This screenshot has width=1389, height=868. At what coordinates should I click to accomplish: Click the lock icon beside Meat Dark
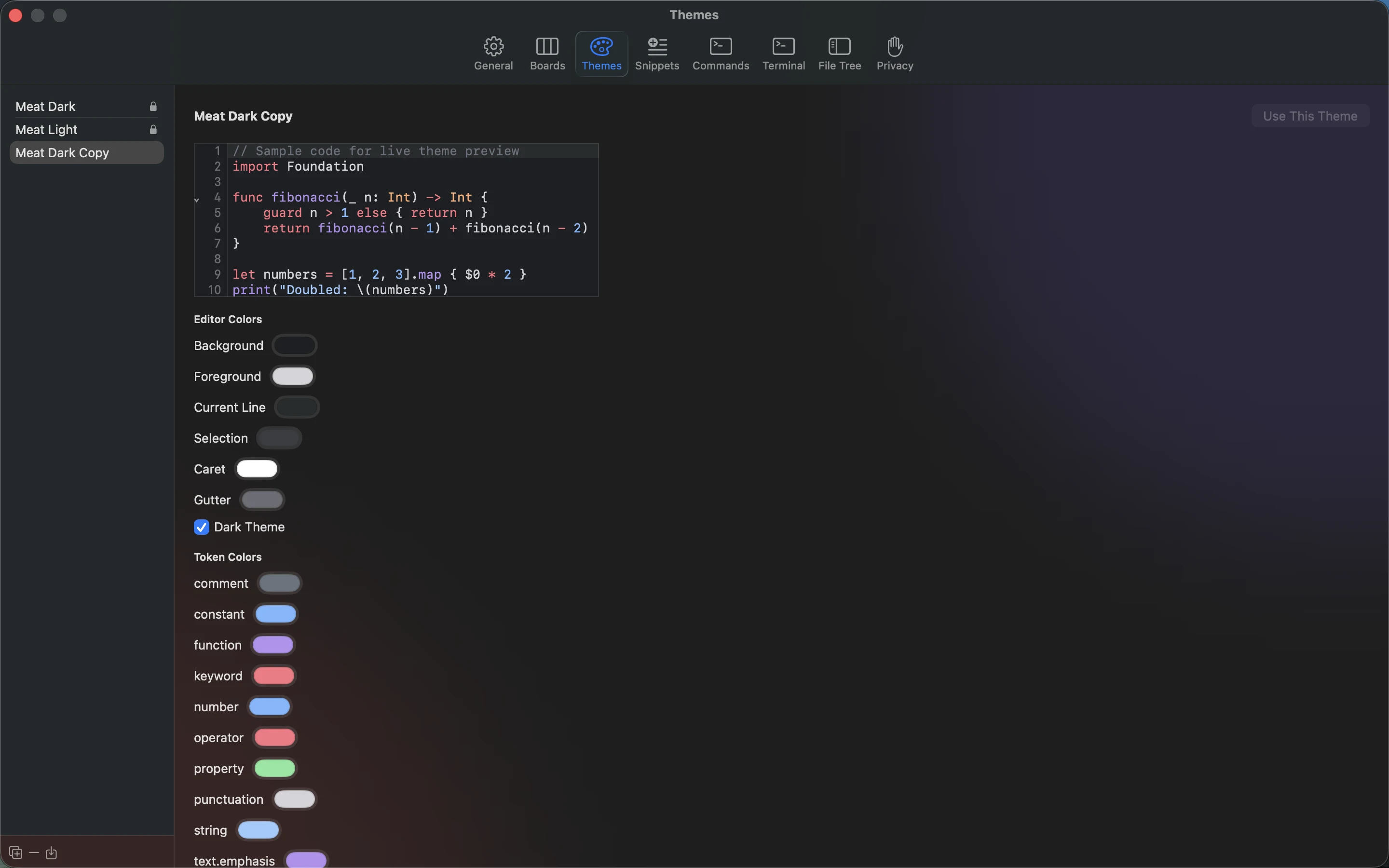point(153,106)
